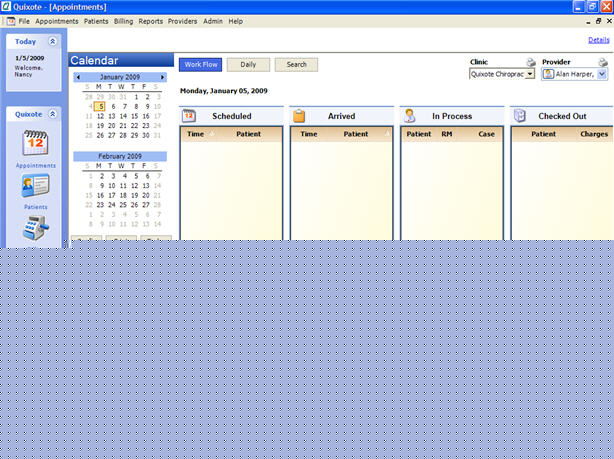Open the File menu
This screenshot has width=614, height=459.
[x=24, y=21]
